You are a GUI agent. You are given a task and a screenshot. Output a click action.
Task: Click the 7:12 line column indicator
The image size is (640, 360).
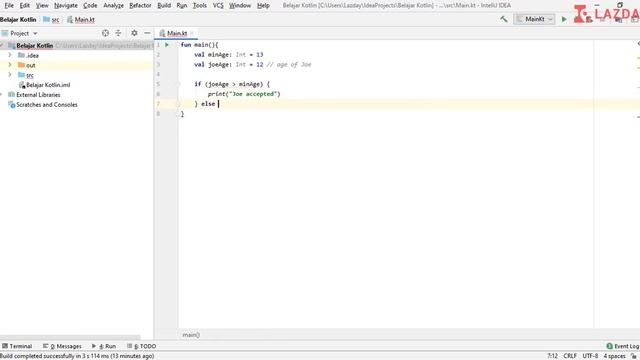tap(552, 356)
